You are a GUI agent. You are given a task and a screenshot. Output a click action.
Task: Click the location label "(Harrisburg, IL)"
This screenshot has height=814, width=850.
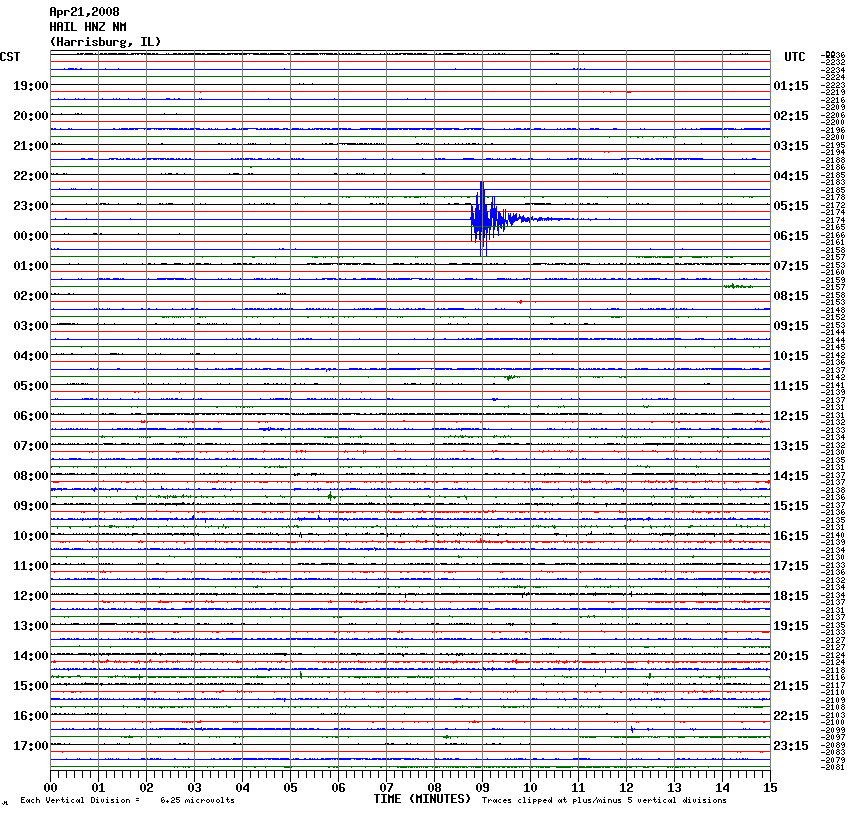coord(105,42)
